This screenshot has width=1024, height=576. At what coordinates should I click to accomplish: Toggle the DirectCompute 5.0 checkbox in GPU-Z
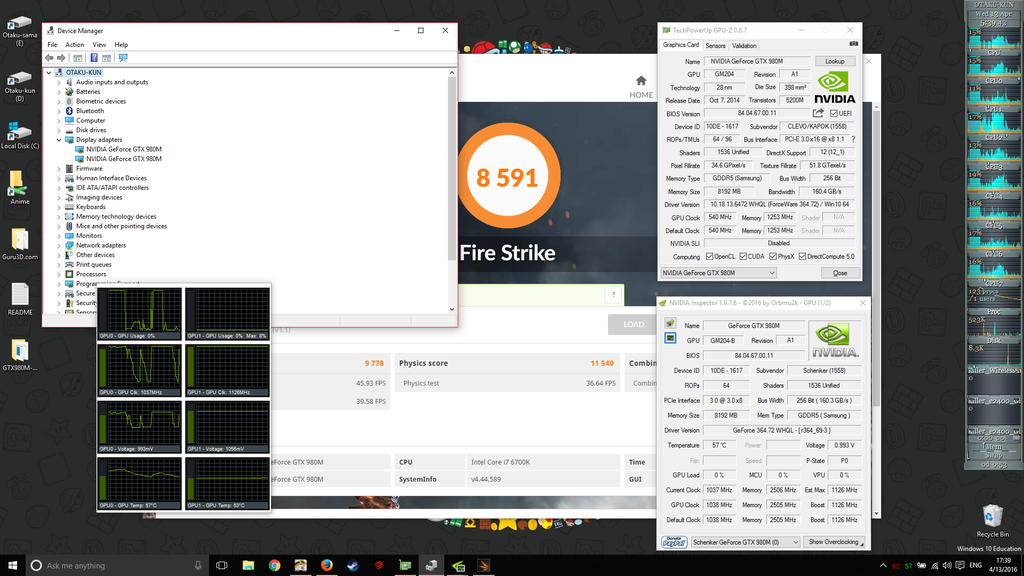(802, 257)
